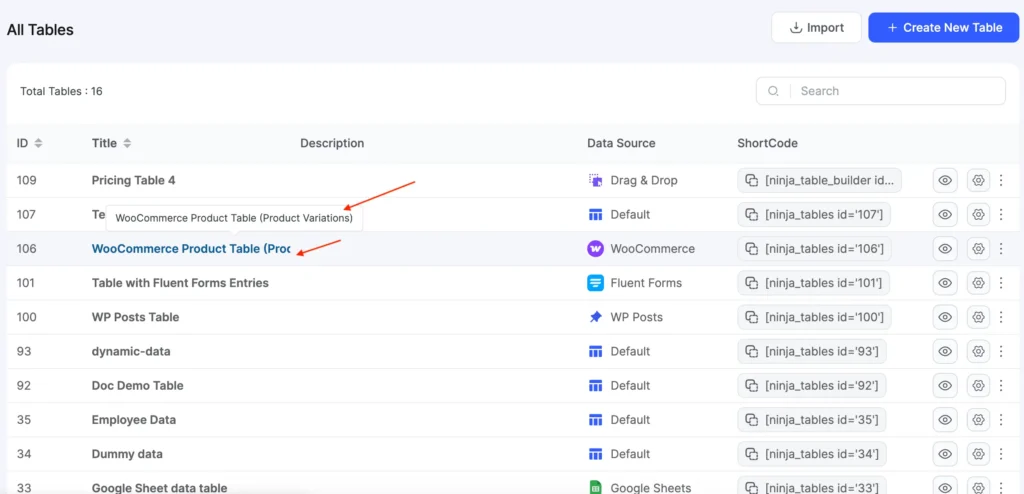
Task: Open Table with Fluent Forms Entries
Action: pos(180,283)
